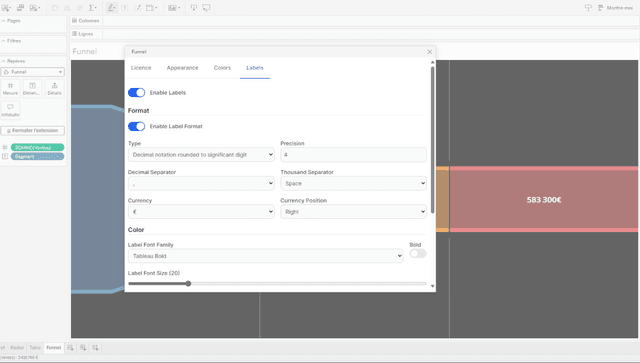Open the totals sigma toolbar icon
This screenshot has height=363, width=640.
(93, 8)
